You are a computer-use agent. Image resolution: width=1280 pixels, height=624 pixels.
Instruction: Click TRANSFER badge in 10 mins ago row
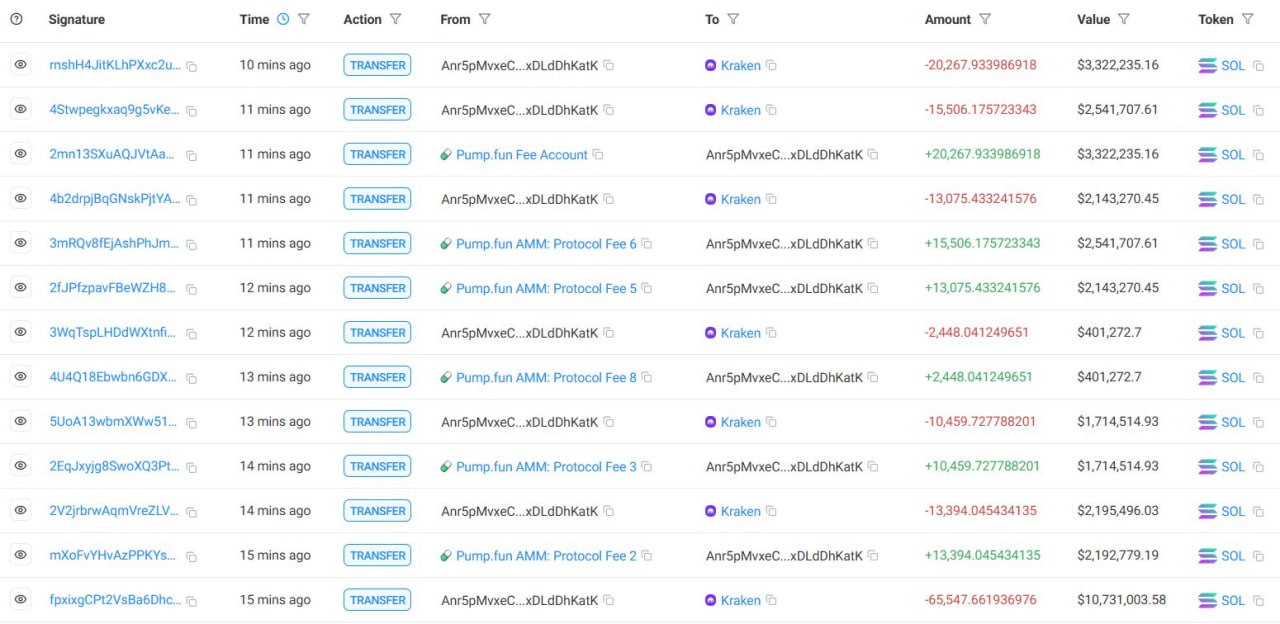click(378, 65)
